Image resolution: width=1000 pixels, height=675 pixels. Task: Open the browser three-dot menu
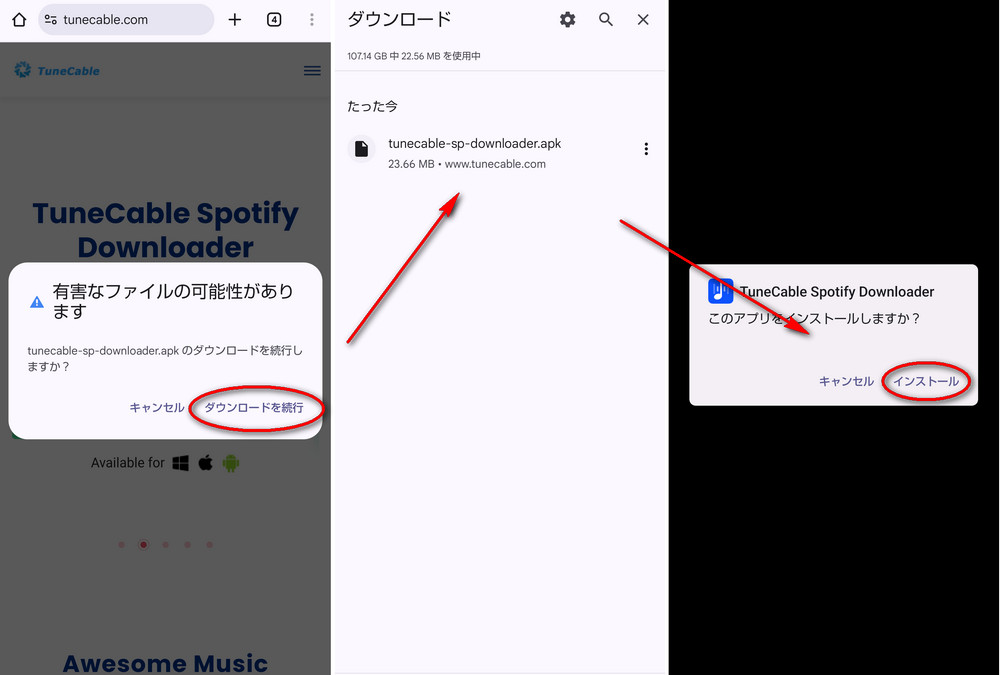click(x=312, y=20)
